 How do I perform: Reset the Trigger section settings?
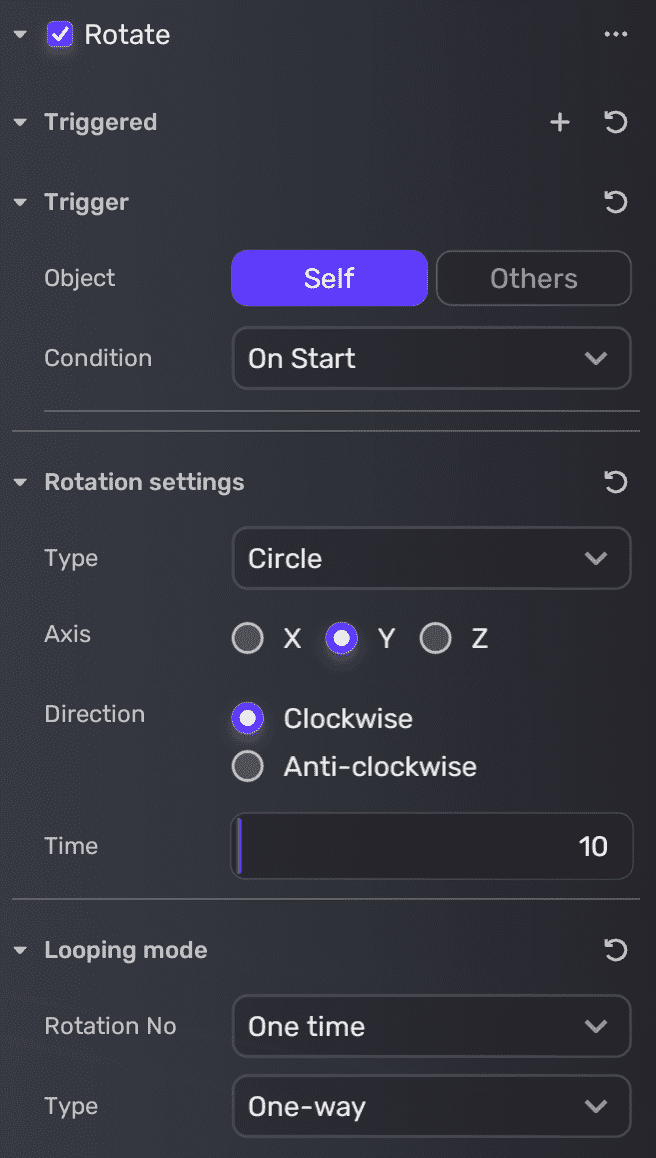(616, 202)
